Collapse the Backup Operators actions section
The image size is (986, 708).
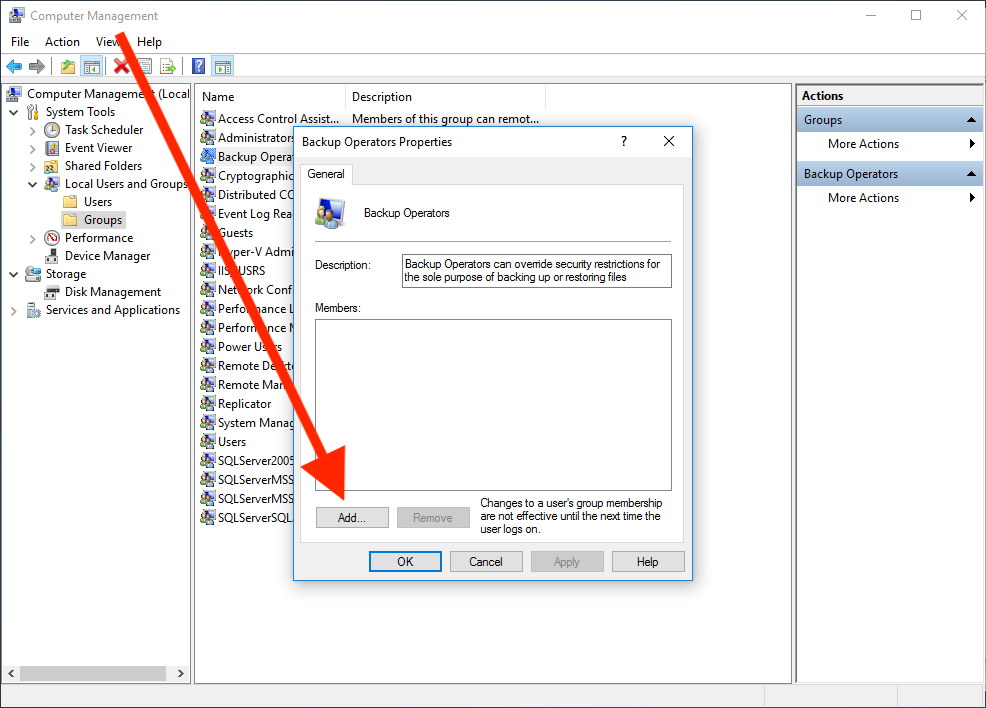point(973,173)
